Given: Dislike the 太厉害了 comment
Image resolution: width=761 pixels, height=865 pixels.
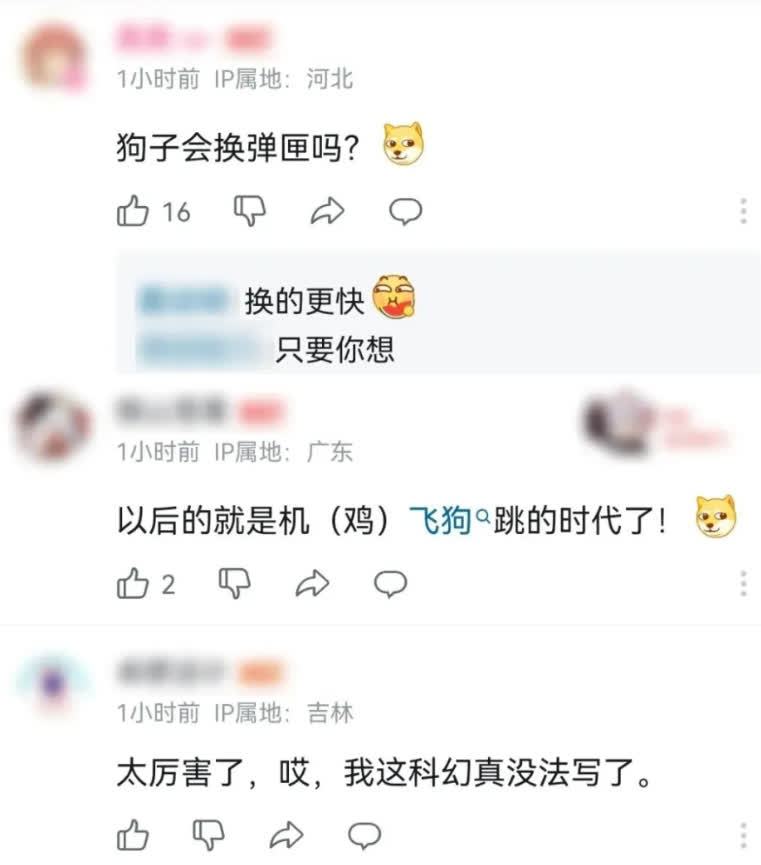Looking at the screenshot, I should pyautogui.click(x=208, y=835).
